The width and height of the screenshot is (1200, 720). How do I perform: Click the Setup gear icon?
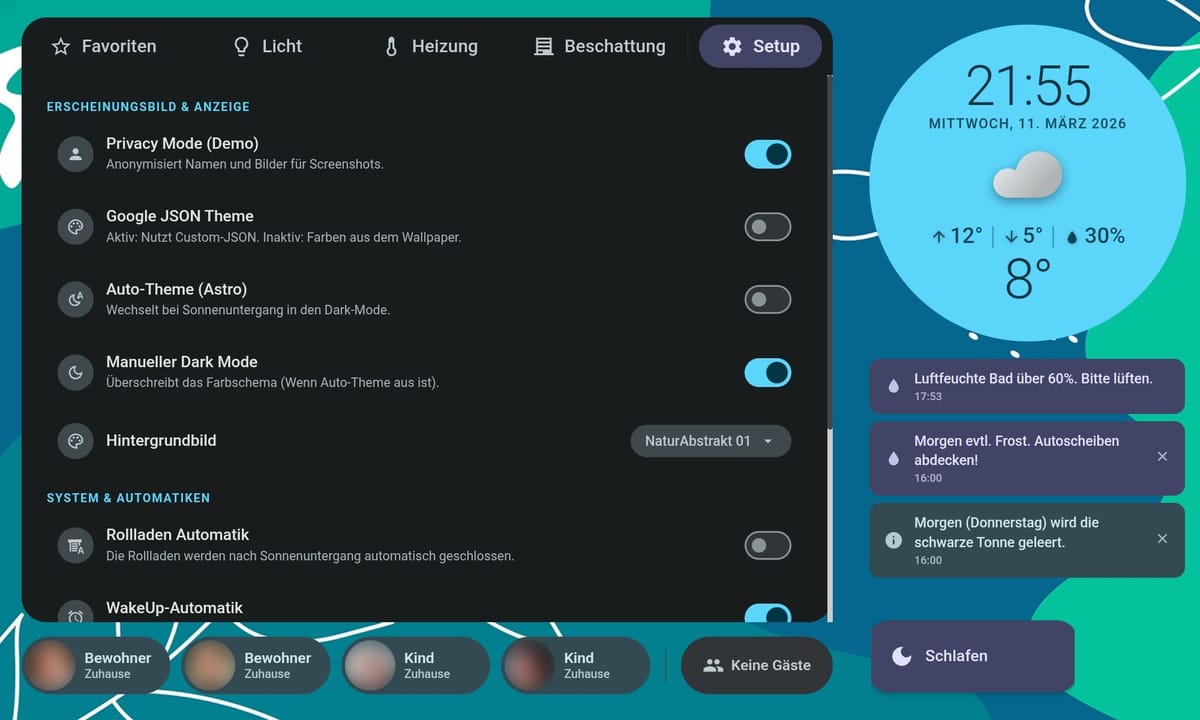732,46
